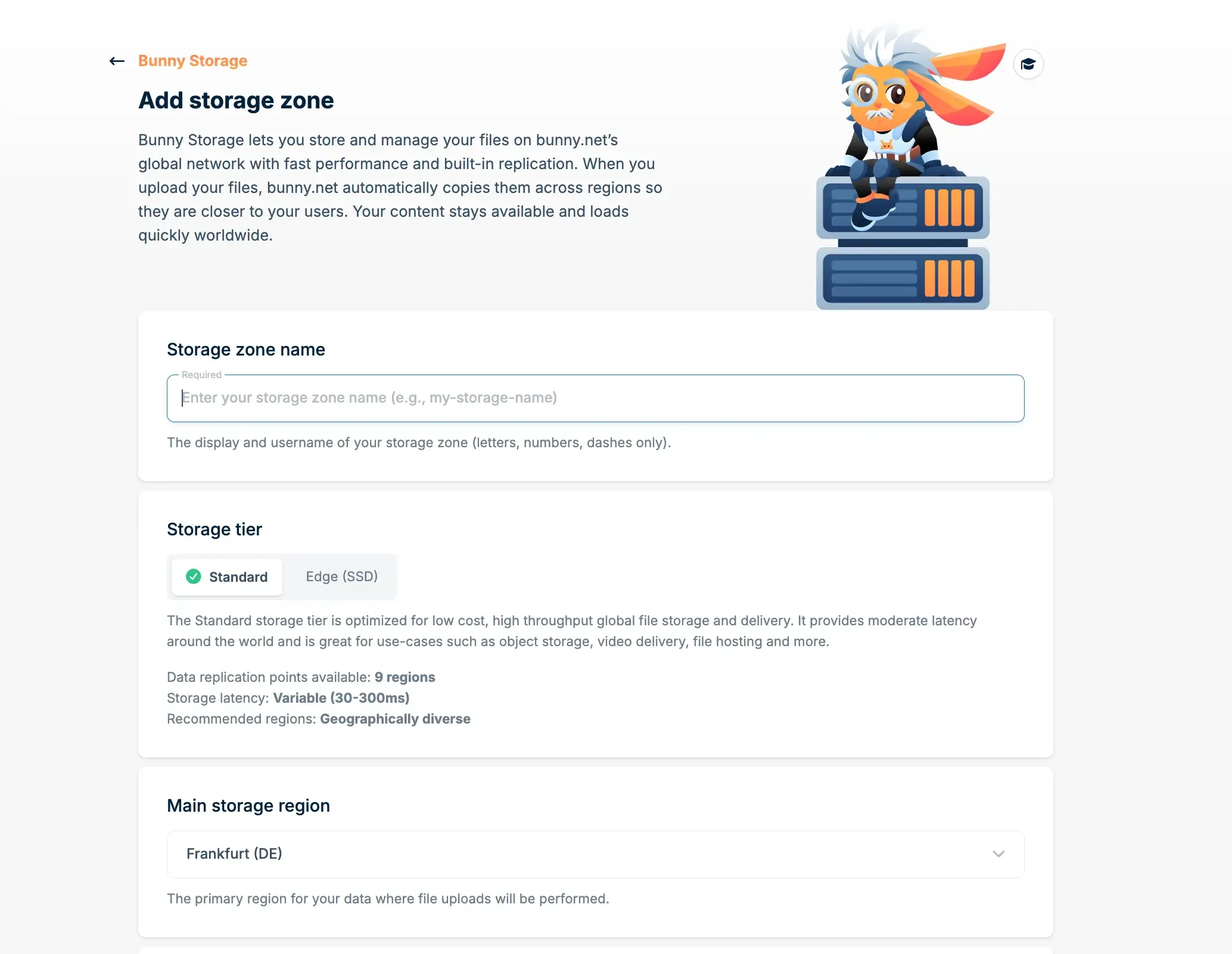This screenshot has width=1232, height=954.
Task: Switch to the Edge (SSD) storage tier
Action: coord(341,576)
